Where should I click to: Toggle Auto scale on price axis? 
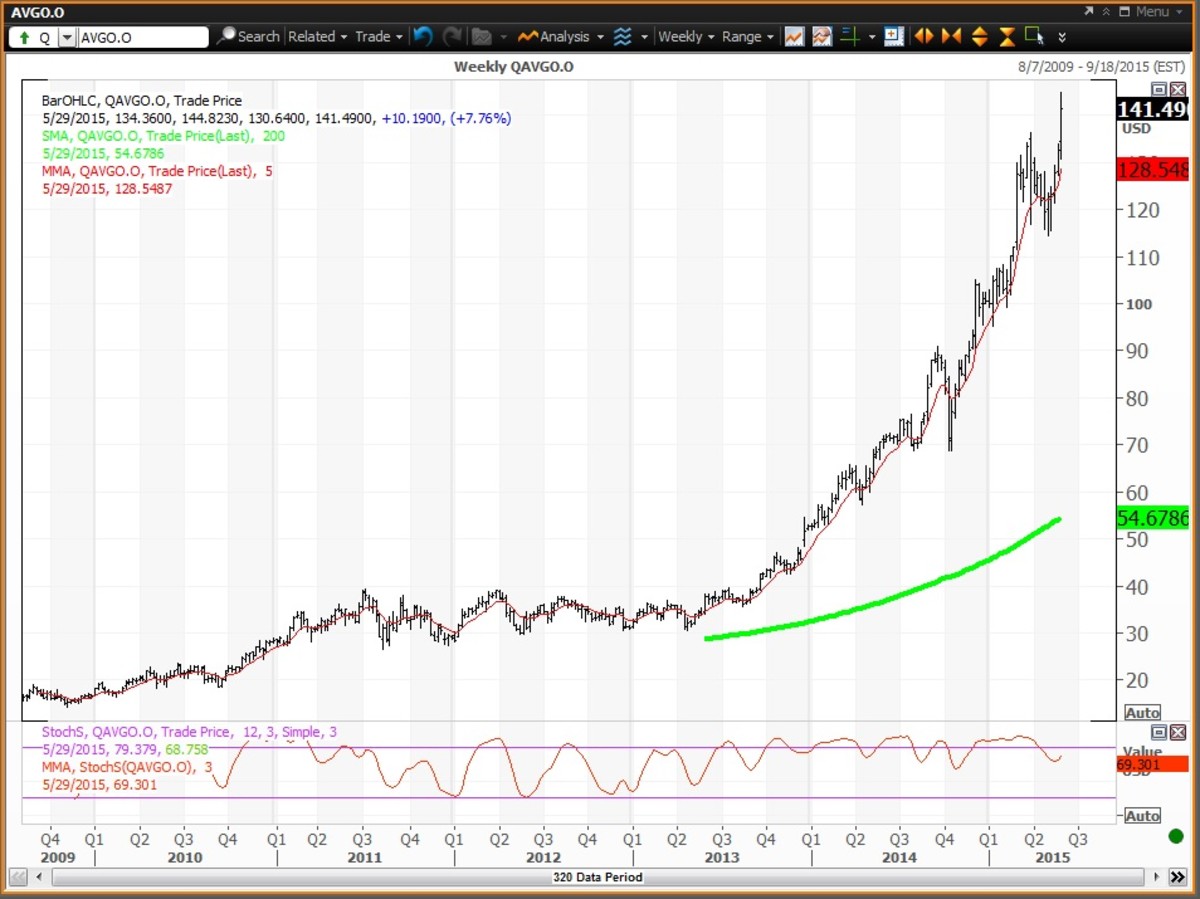pos(1142,713)
